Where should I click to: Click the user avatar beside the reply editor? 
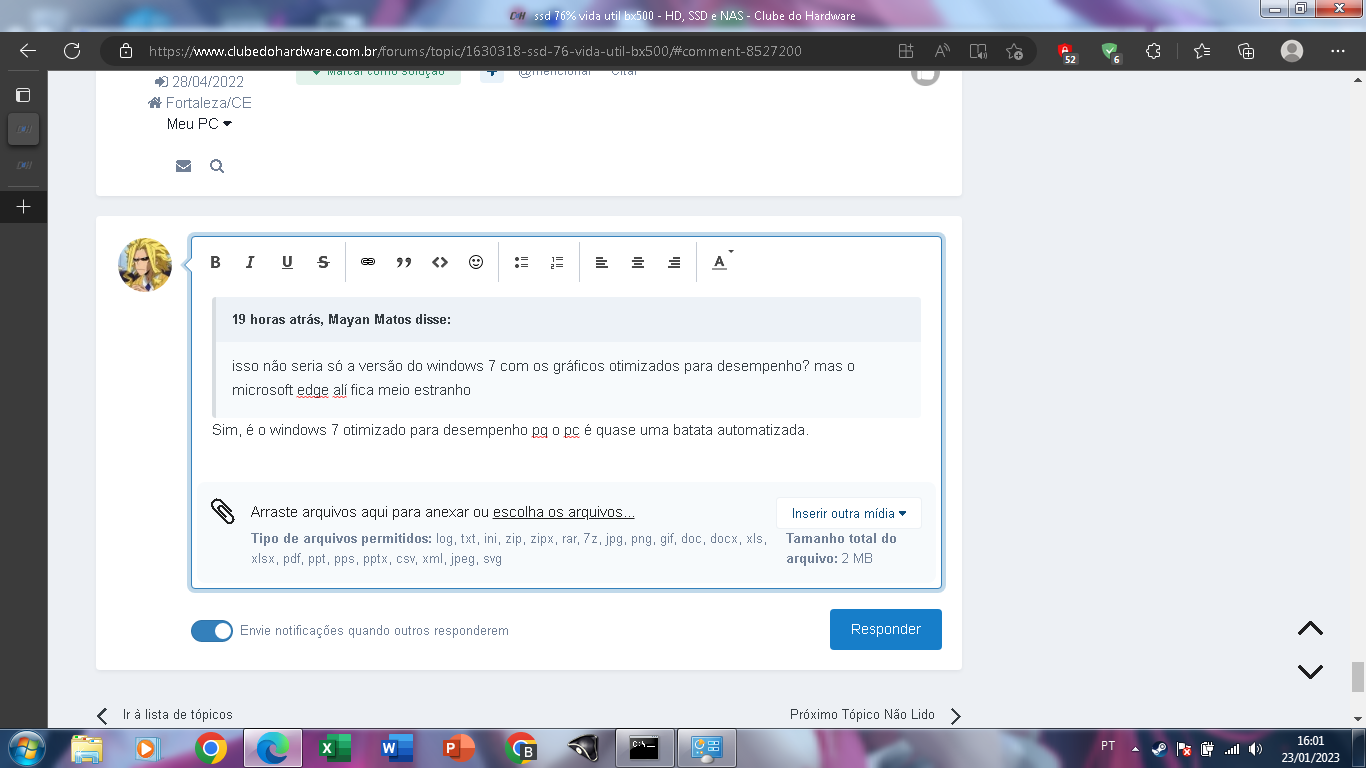coord(145,265)
